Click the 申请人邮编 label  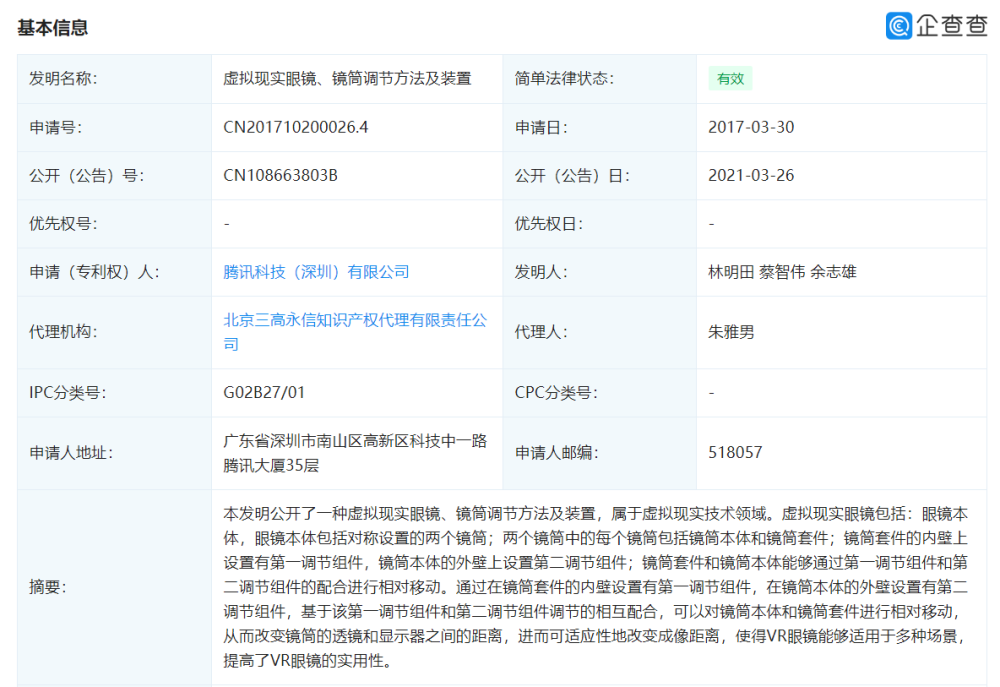click(556, 453)
